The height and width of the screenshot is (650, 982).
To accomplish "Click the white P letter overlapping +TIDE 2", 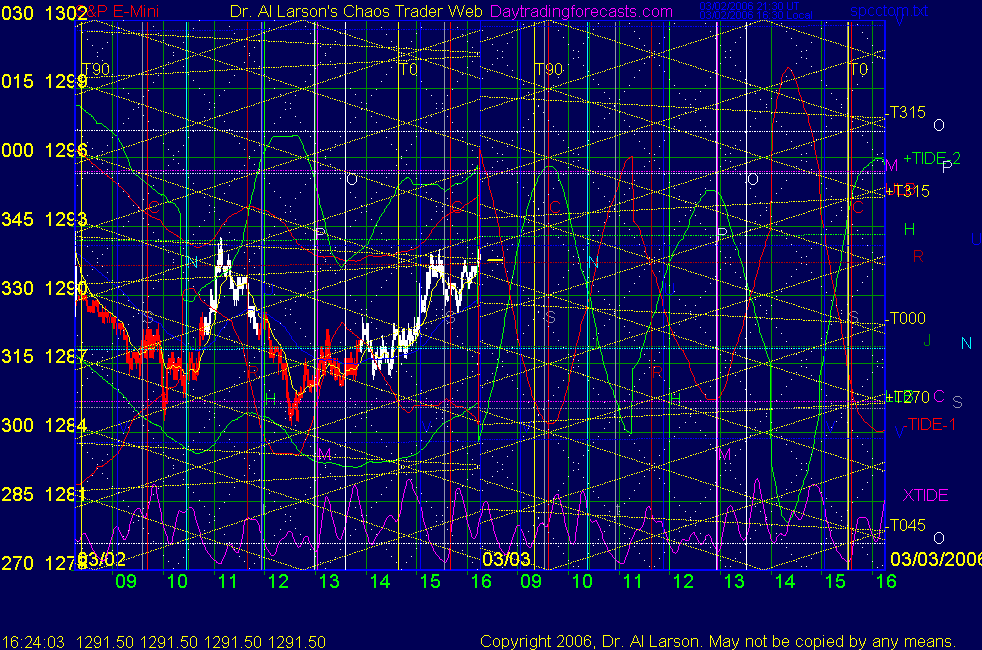I will pos(947,166).
